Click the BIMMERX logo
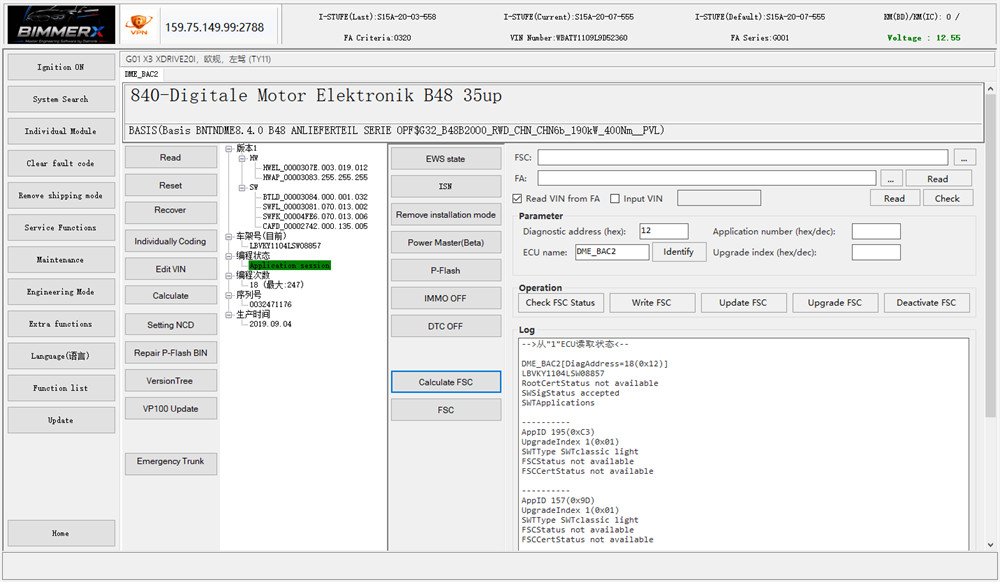Screen dimensions: 1000x582 coord(61,25)
